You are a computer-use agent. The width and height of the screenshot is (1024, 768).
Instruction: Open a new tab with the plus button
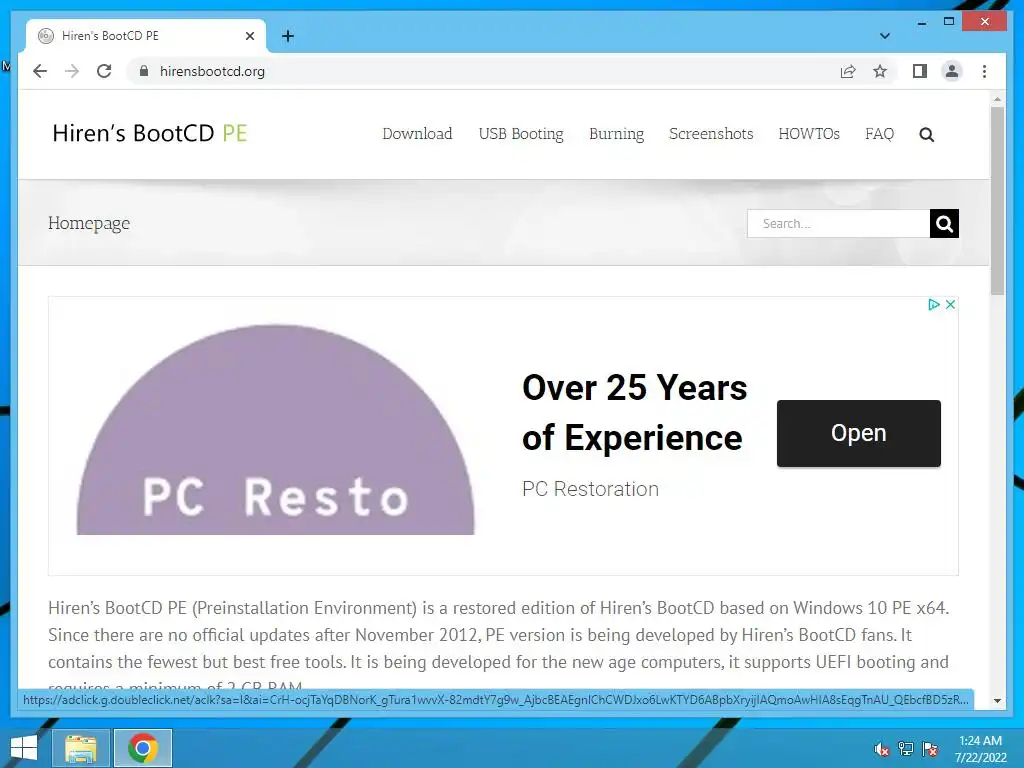(x=287, y=36)
